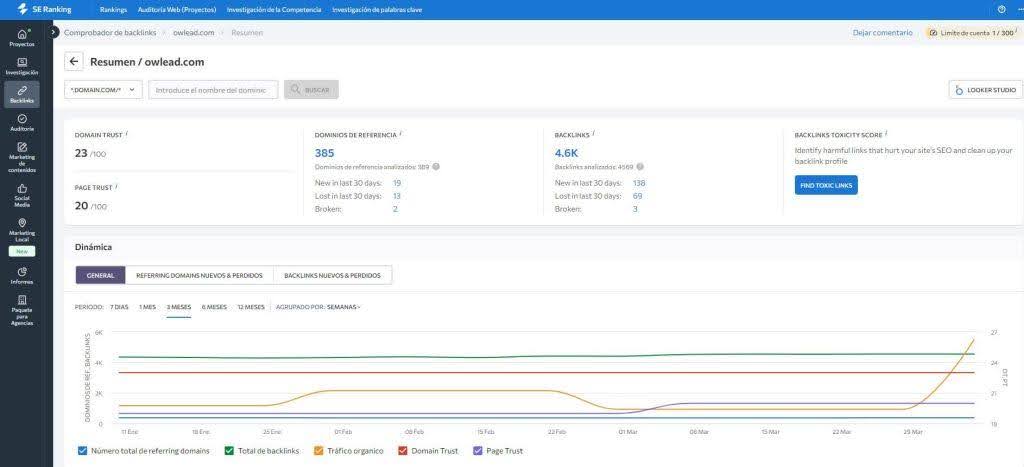Click the Backlinks Toxicity Score info icon
Screen dimensions: 1024x467
click(886, 133)
